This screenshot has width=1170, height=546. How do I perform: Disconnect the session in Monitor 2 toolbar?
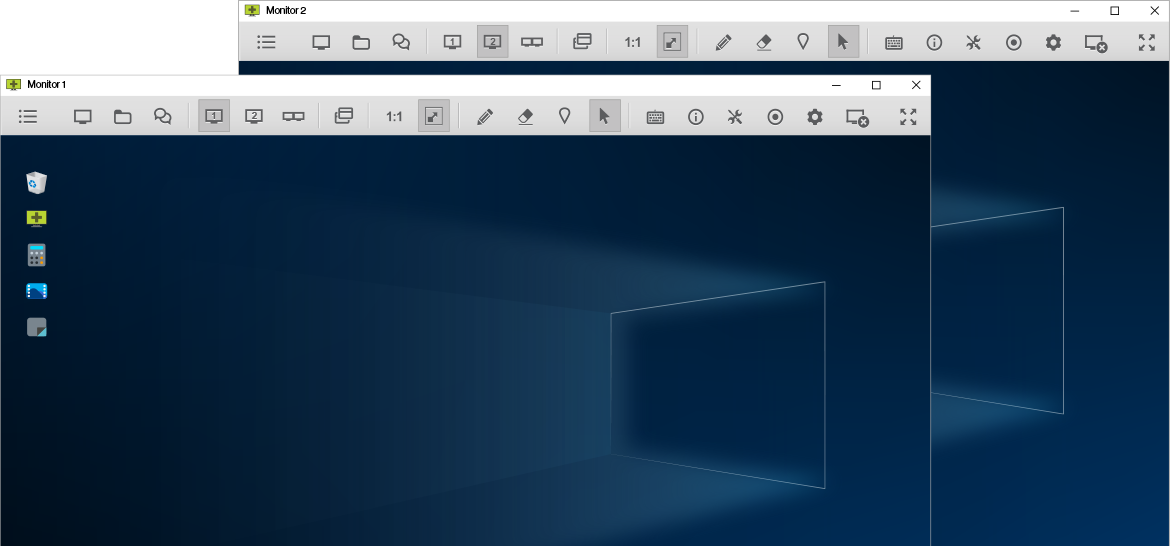coord(1095,43)
